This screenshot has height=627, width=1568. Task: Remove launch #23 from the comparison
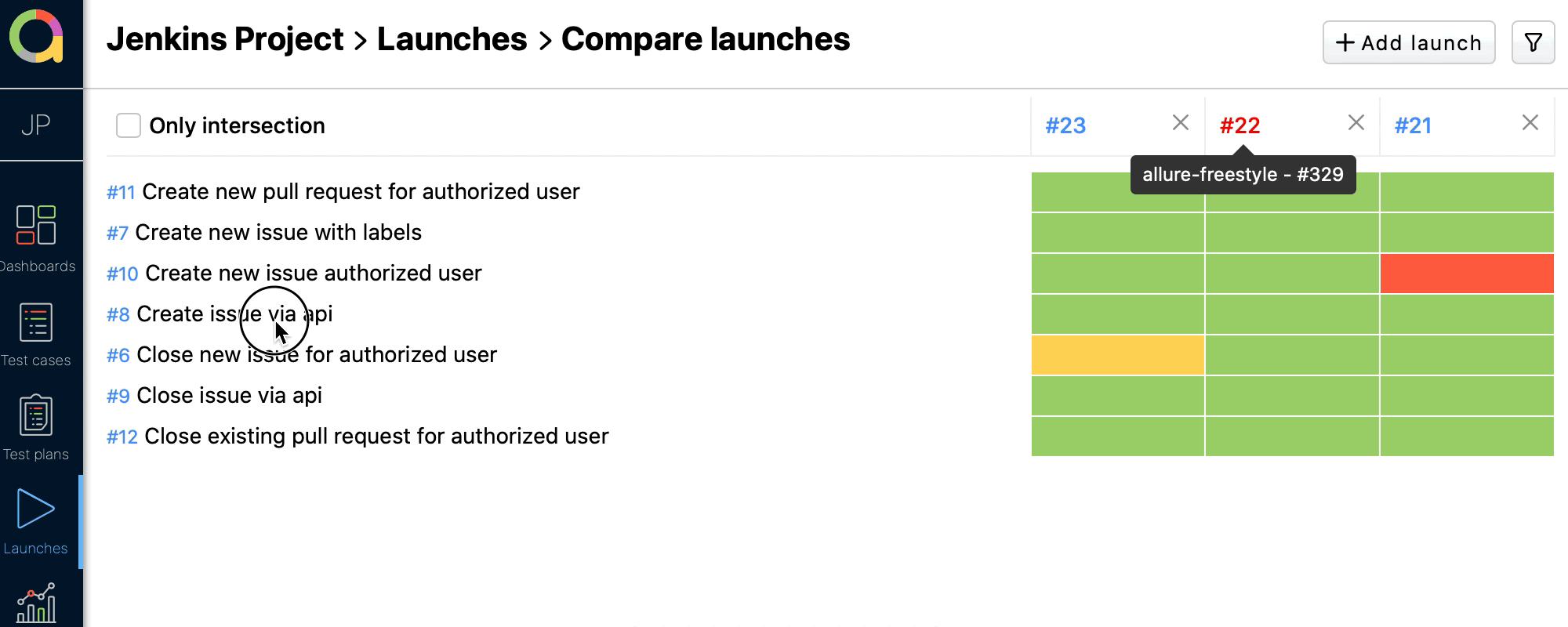1181,123
